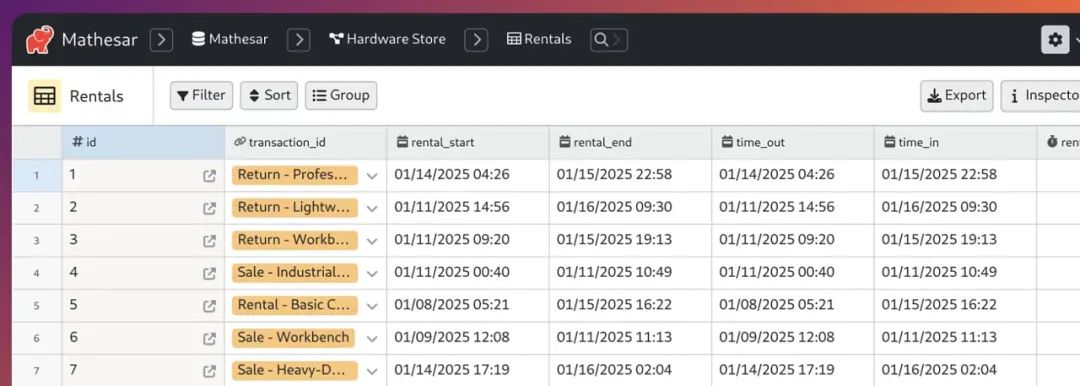Open dropdown for Sale - Industrial... transaction

pos(372,274)
